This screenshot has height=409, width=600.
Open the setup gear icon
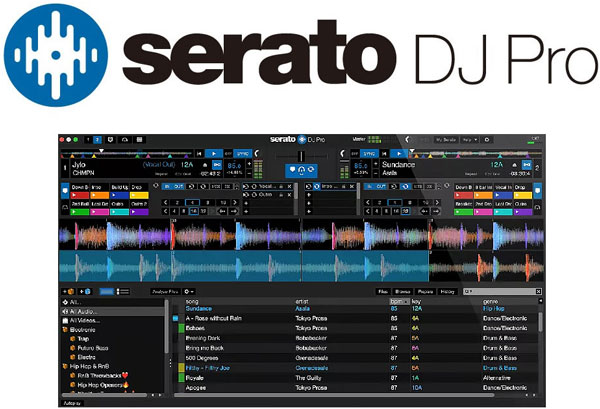pos(487,140)
